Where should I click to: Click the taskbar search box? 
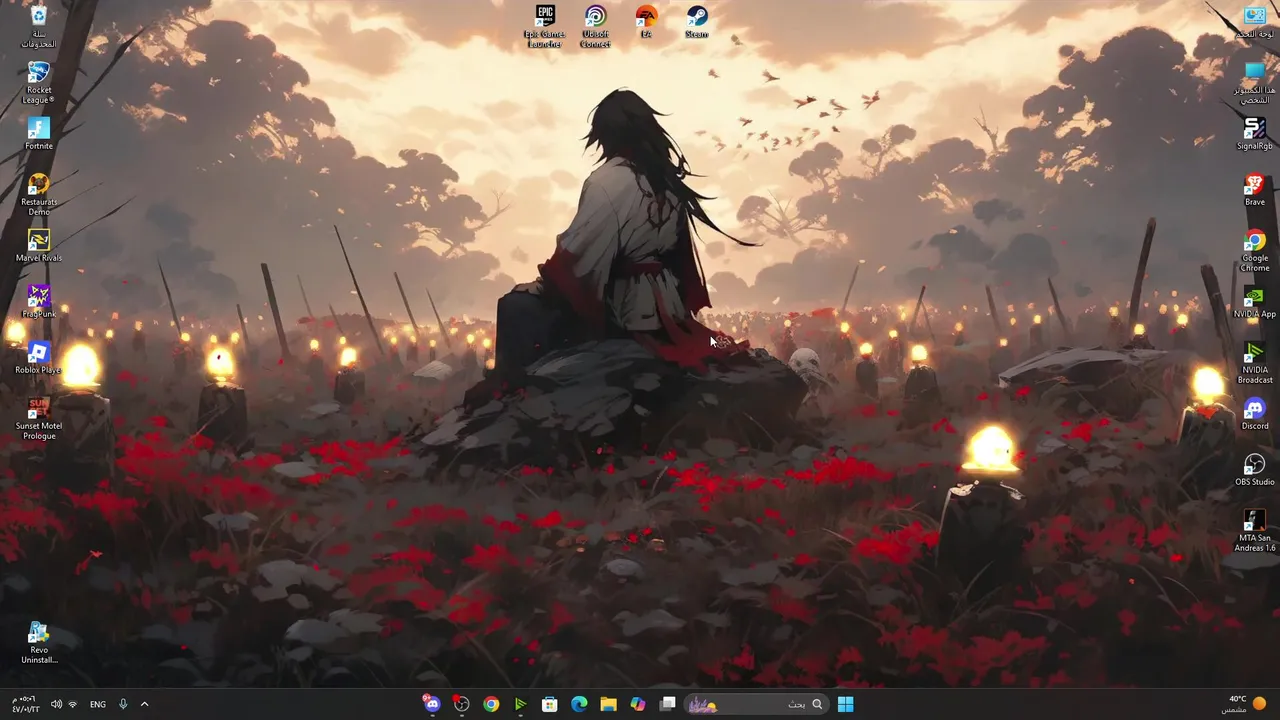click(x=756, y=704)
